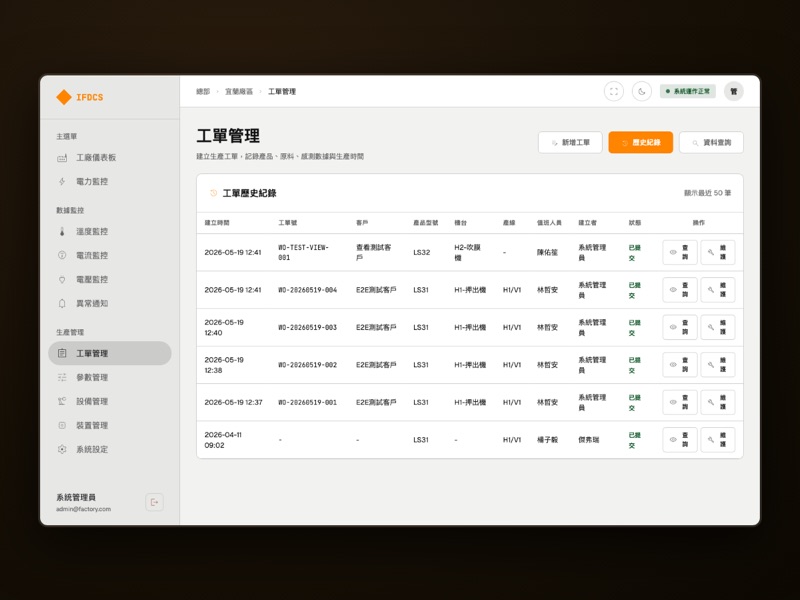Click 維護 for the 2026-04-11 row
This screenshot has height=600, width=800.
point(718,440)
